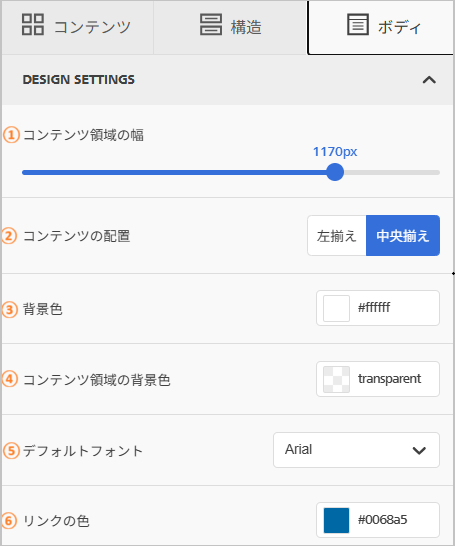Image resolution: width=455 pixels, height=546 pixels.
Task: Select 左揃え alignment option
Action: pyautogui.click(x=337, y=236)
